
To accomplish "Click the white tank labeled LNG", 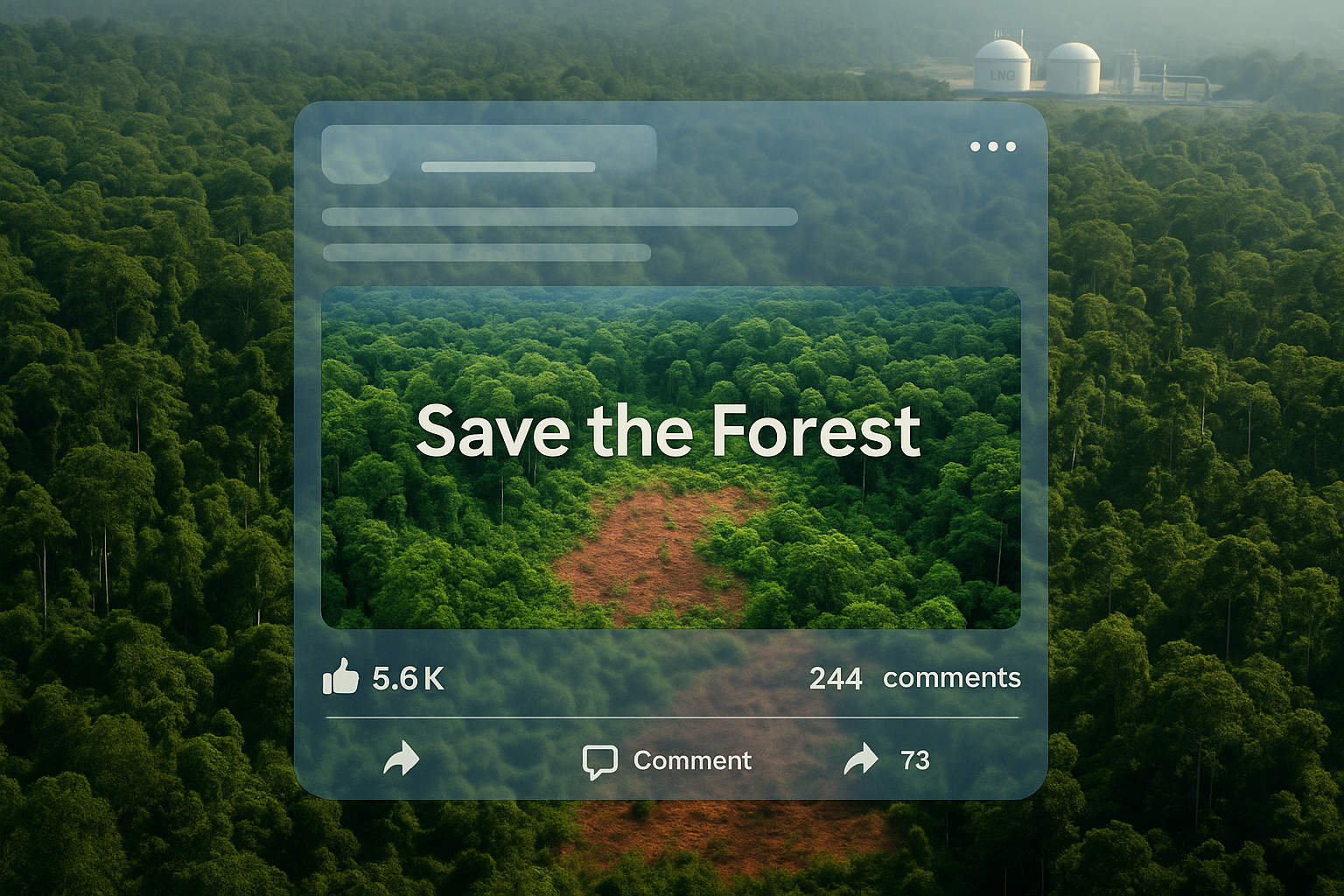I will pyautogui.click(x=1003, y=65).
